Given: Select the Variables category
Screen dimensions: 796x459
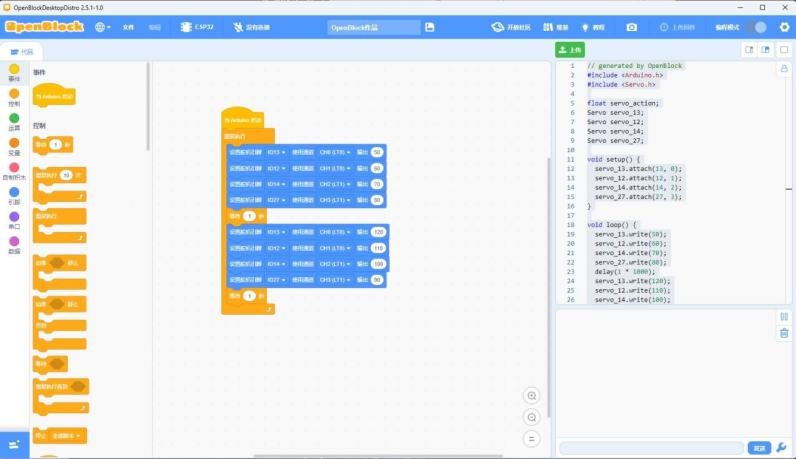Looking at the screenshot, I should 14,147.
